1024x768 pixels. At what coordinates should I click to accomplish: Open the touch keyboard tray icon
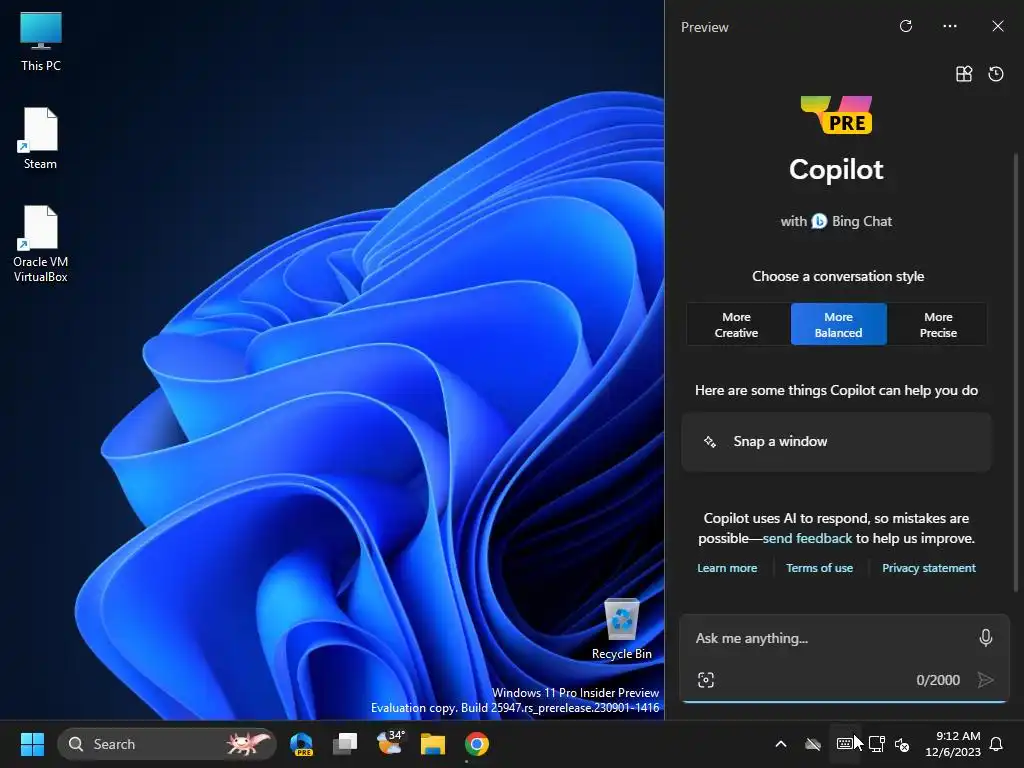click(x=844, y=744)
